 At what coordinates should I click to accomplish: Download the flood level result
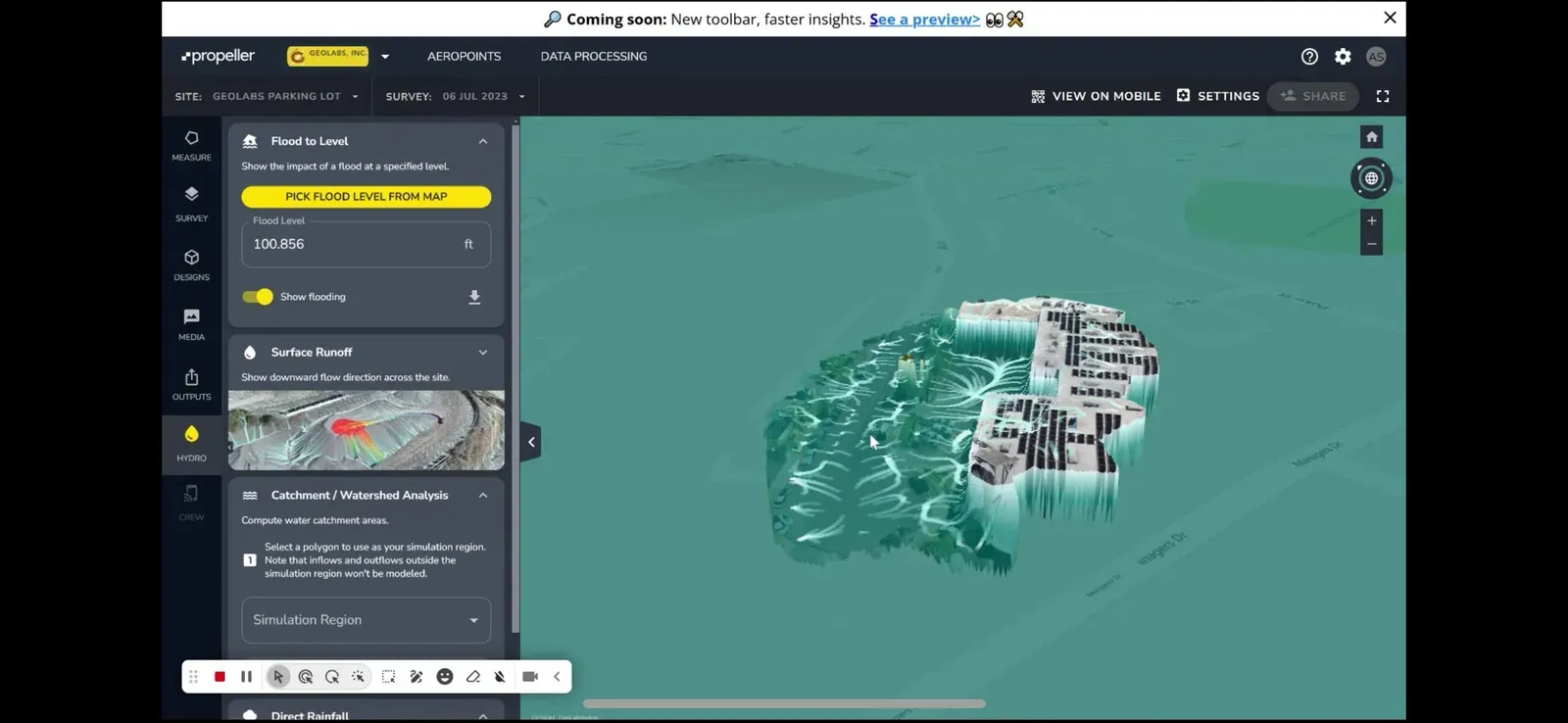(x=474, y=297)
